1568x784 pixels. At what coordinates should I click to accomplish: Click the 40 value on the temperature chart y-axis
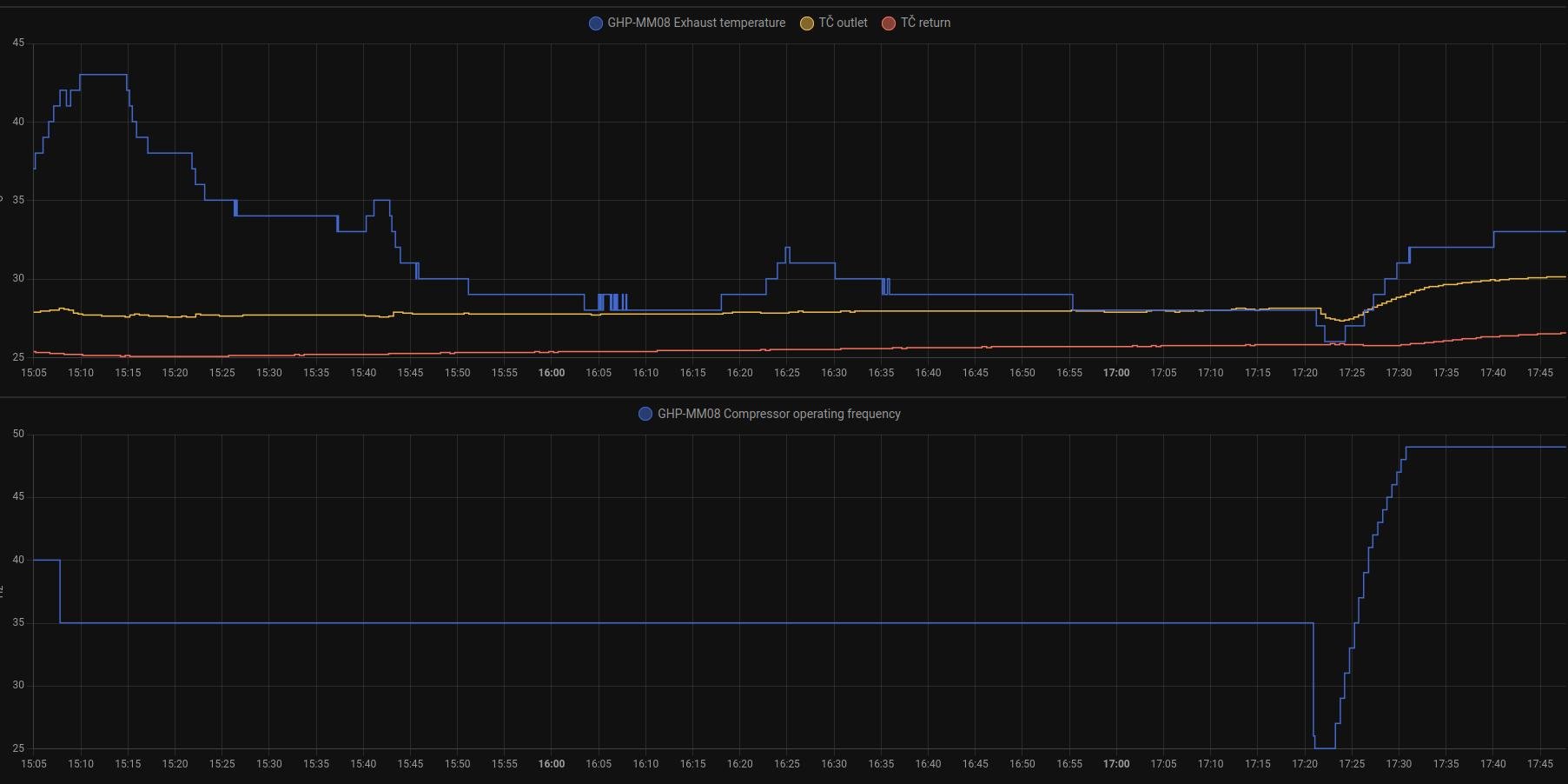point(18,122)
